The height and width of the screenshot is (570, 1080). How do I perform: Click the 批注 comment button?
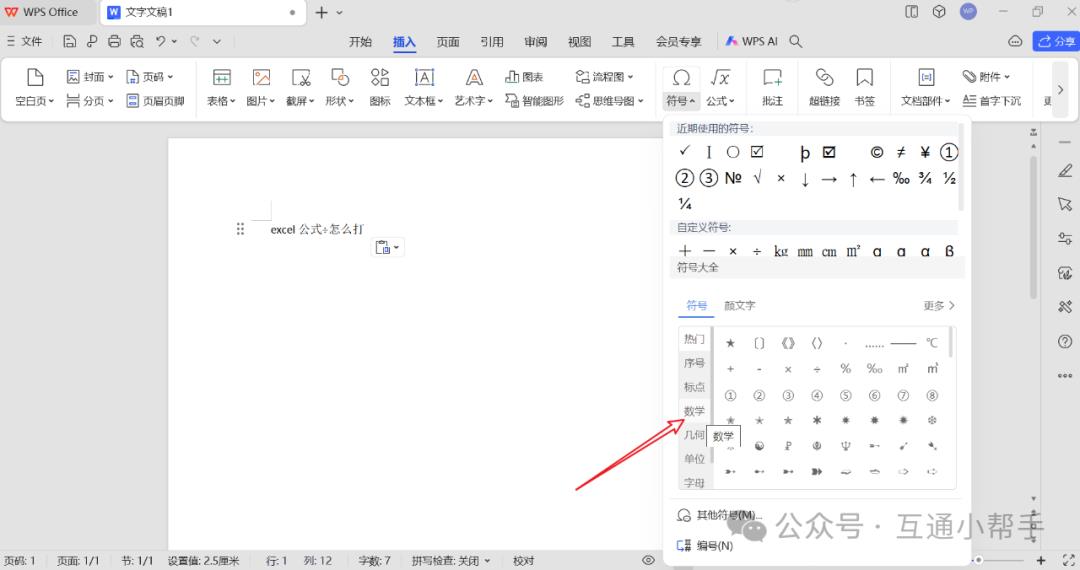click(x=772, y=87)
